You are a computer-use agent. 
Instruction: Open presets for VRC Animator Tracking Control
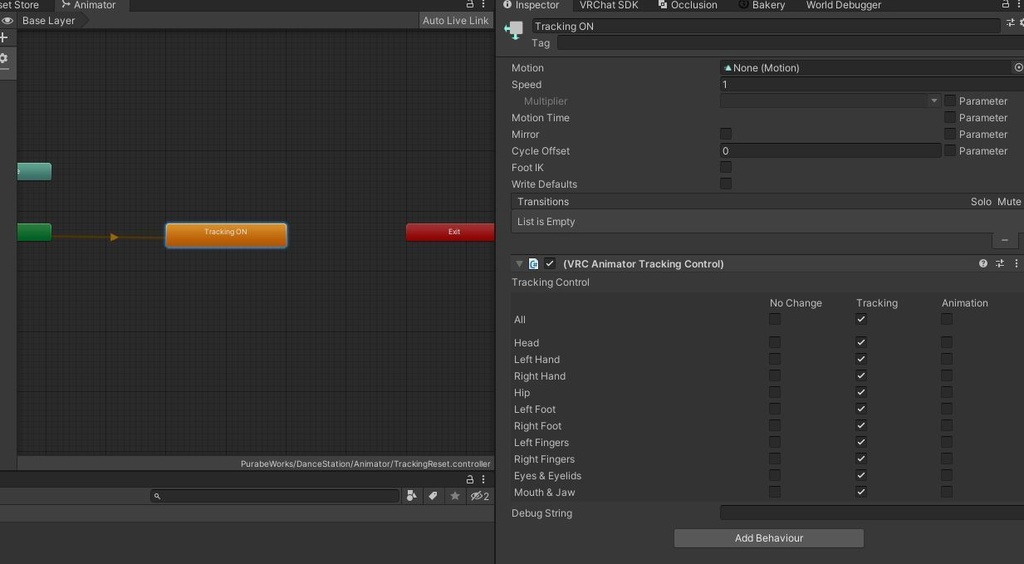click(1000, 264)
